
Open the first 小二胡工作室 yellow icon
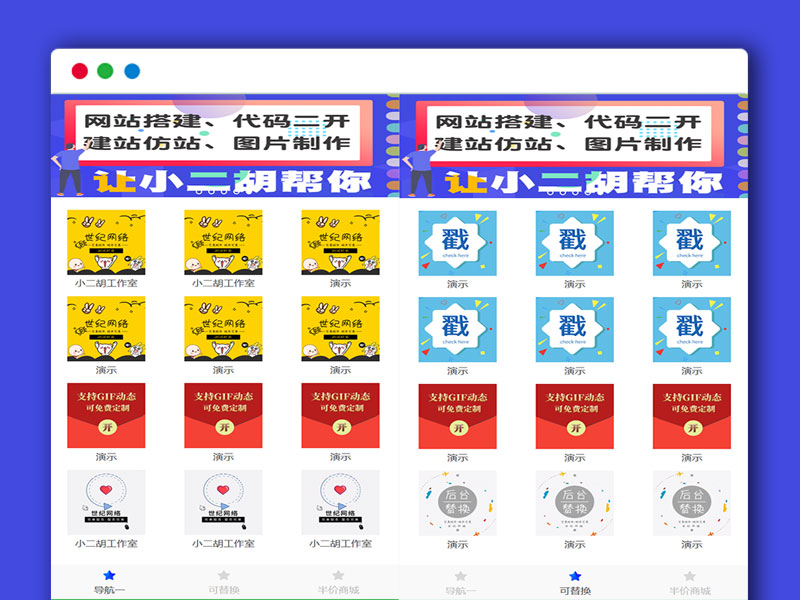[104, 240]
